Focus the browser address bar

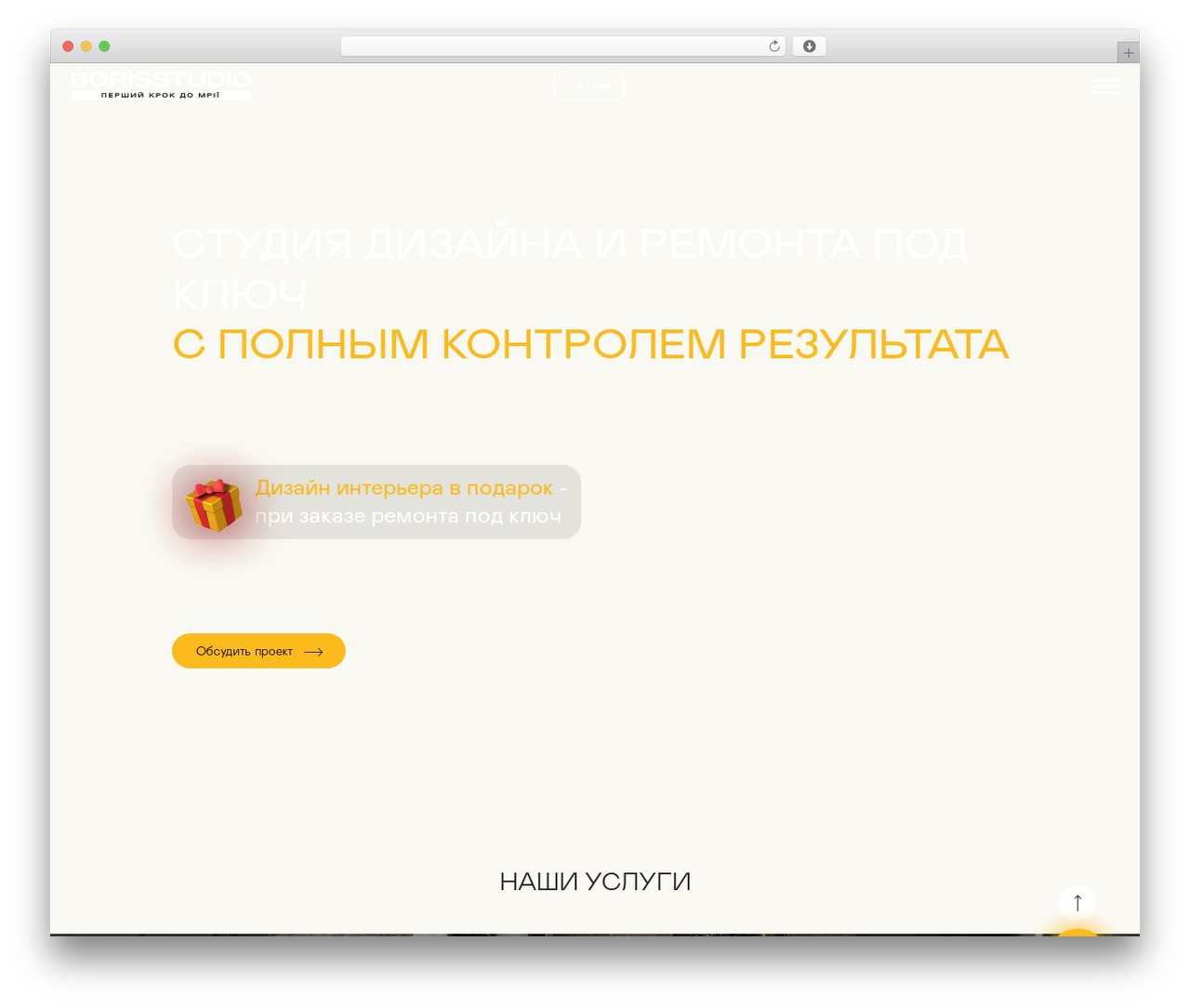pos(562,46)
